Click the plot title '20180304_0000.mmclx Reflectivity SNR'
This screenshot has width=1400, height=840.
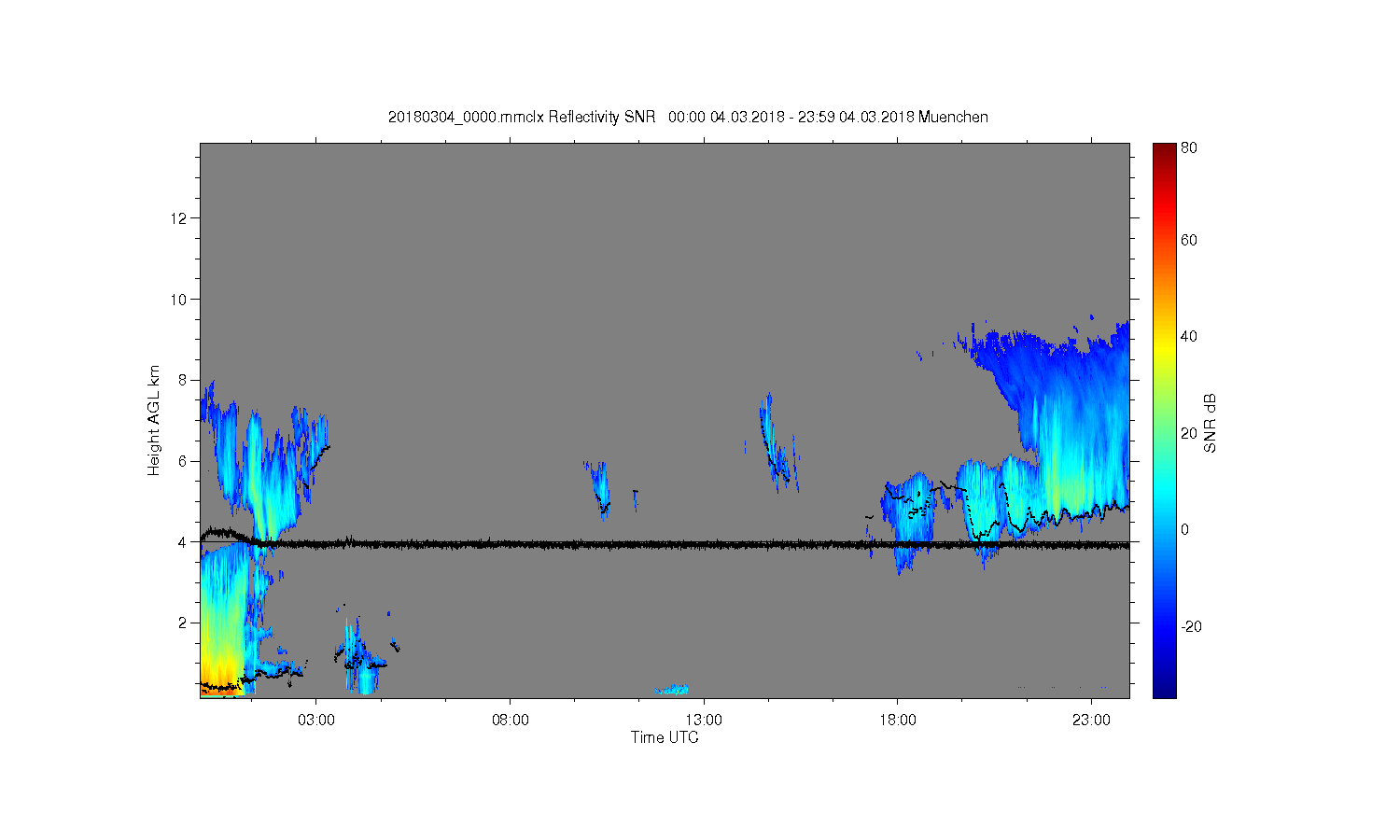[523, 118]
